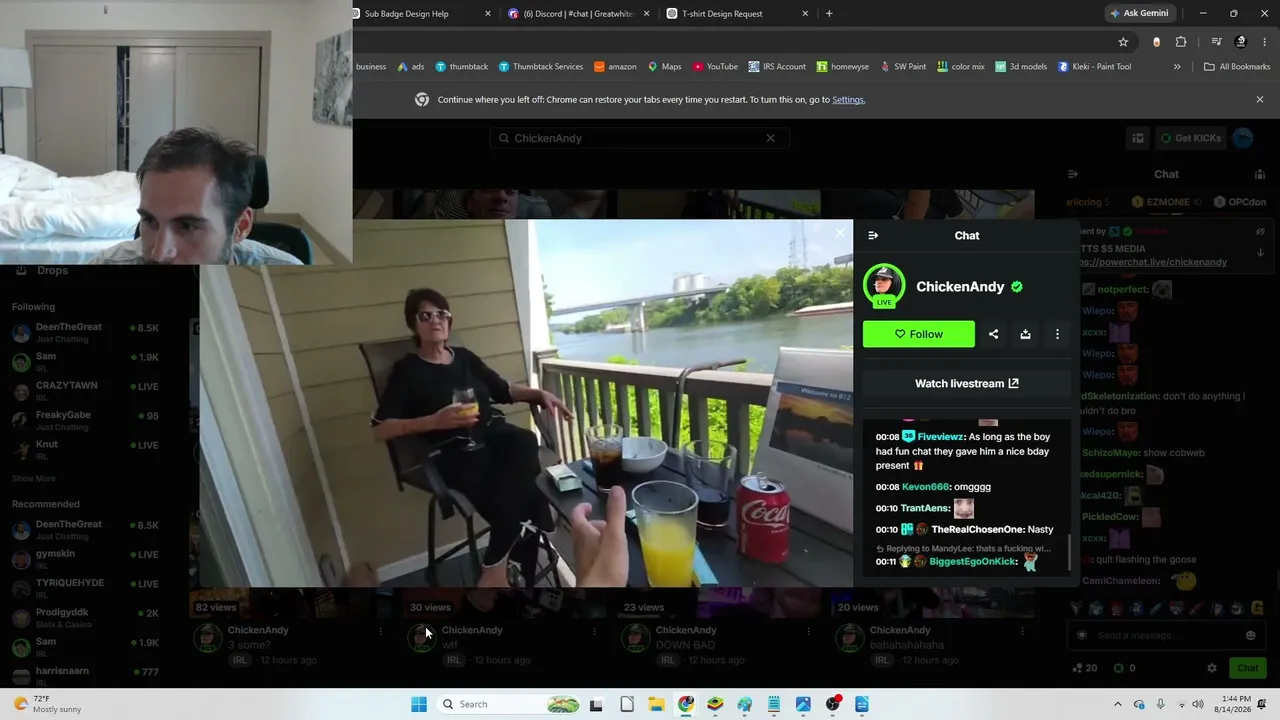Open the OBS Studio taskbar icon
The image size is (1280, 720).
(833, 704)
